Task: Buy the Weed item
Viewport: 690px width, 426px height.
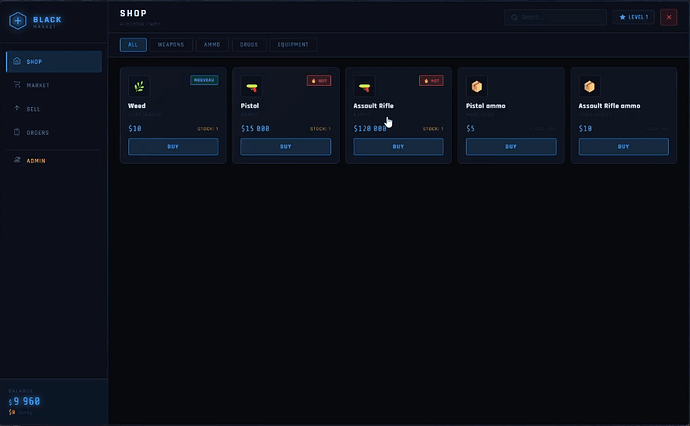Action: [x=173, y=147]
